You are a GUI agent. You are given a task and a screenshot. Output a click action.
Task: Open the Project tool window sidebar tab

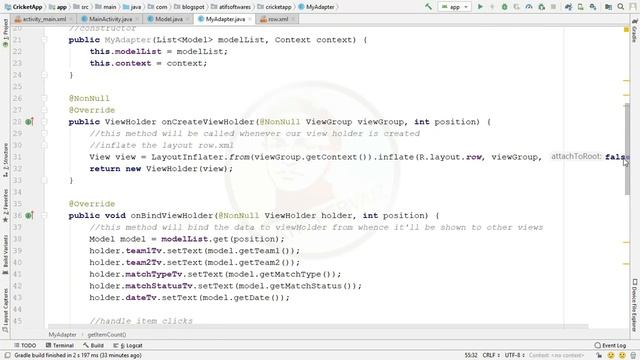[x=5, y=33]
